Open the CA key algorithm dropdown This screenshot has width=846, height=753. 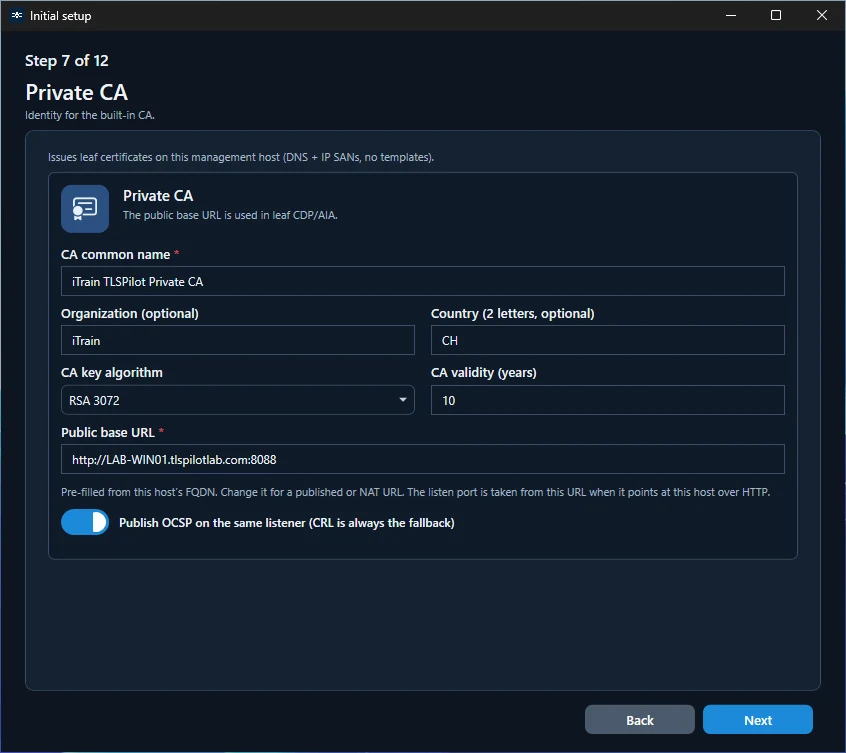pos(237,400)
